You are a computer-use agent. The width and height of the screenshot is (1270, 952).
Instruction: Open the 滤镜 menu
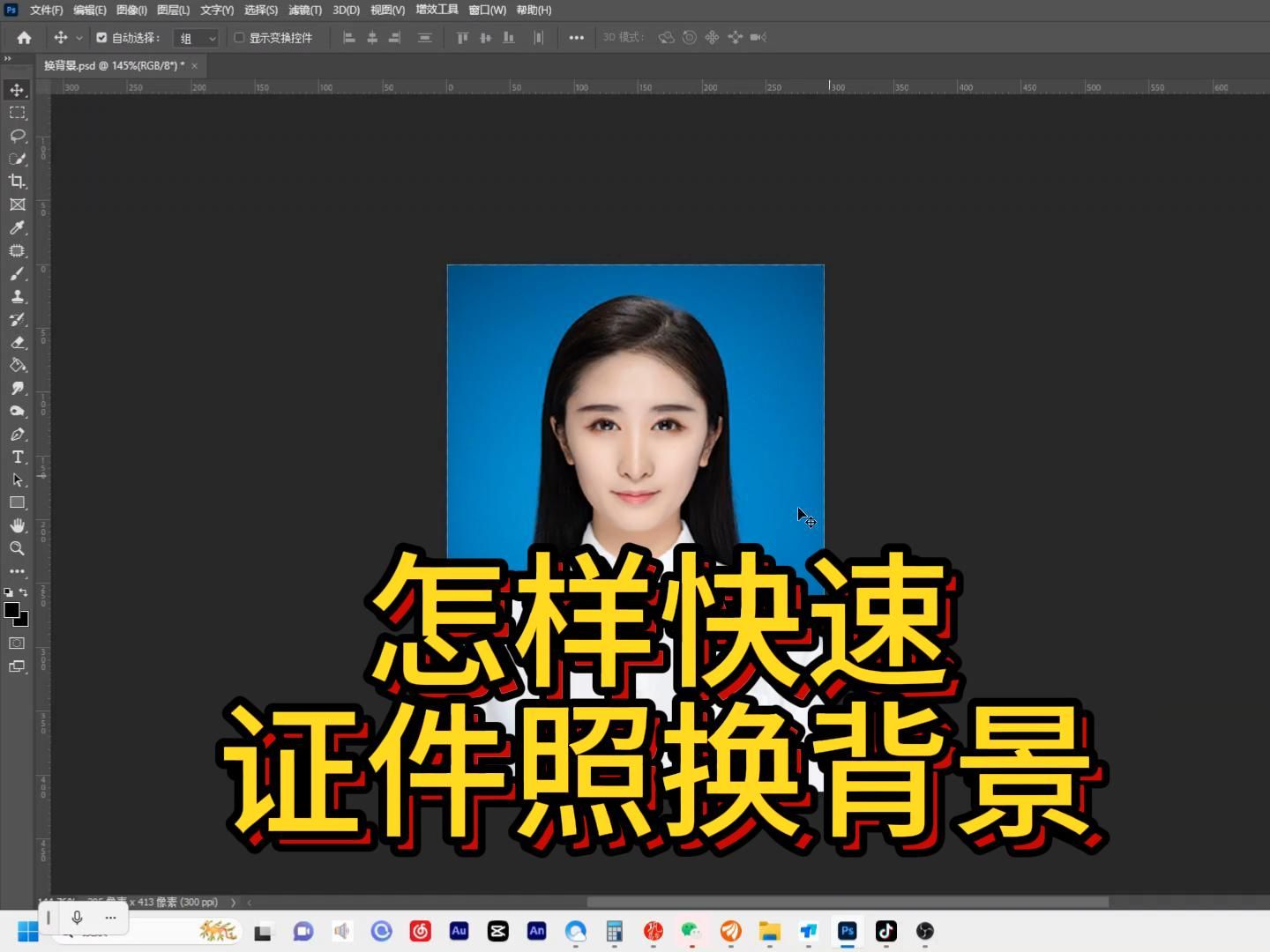(x=304, y=10)
